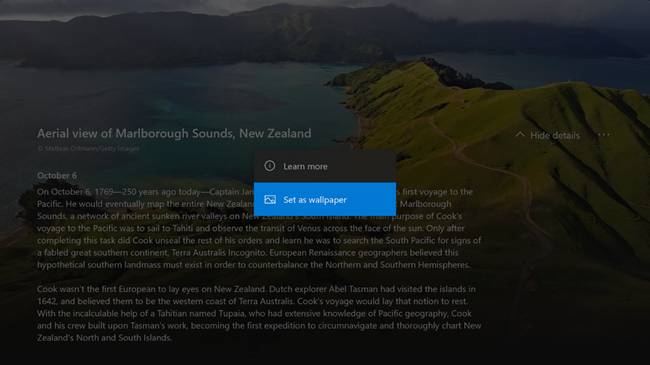Viewport: 650px width, 365px height.
Task: Click the October 6 date heading
Action: click(x=57, y=175)
